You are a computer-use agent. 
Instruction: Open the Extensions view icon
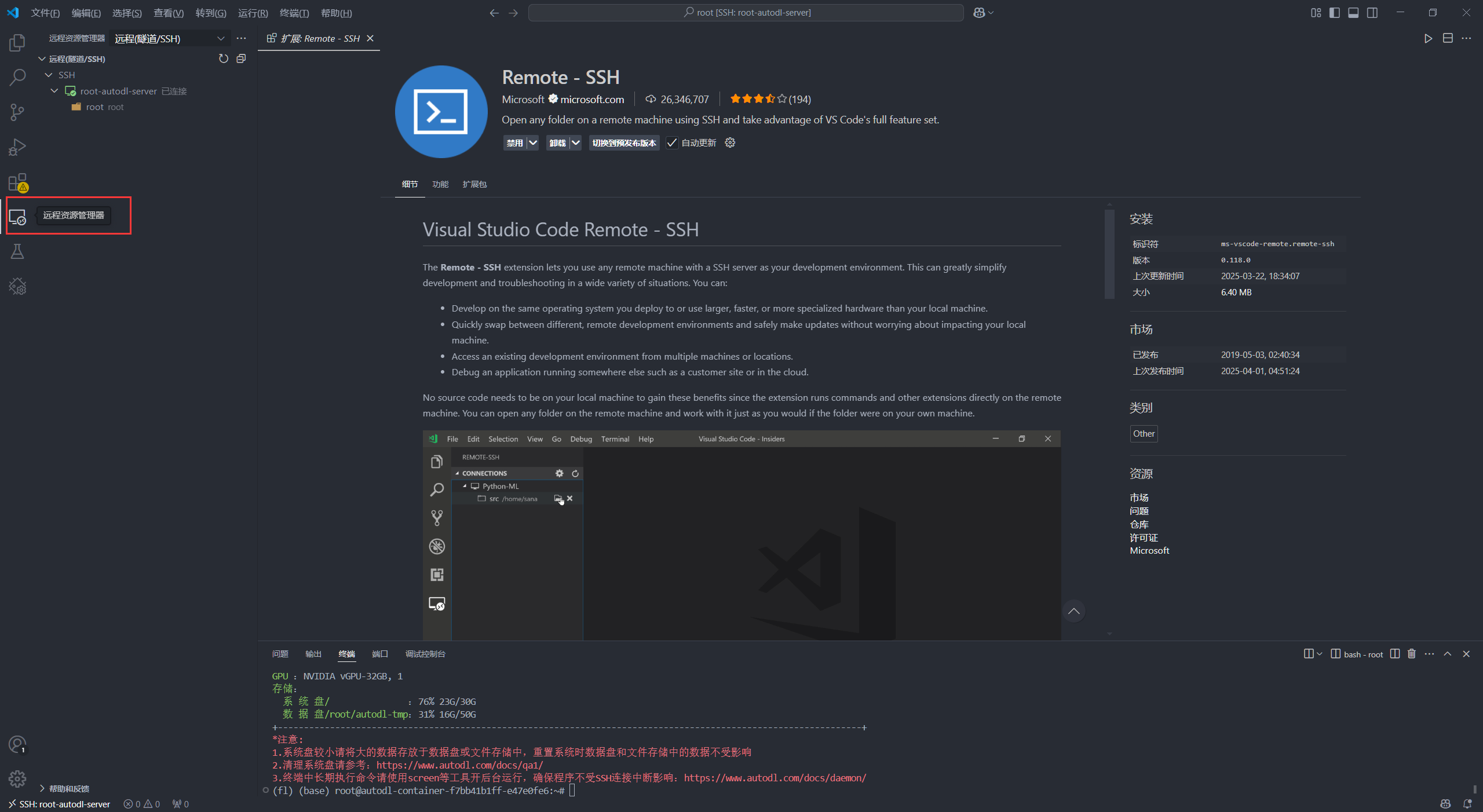tap(17, 182)
